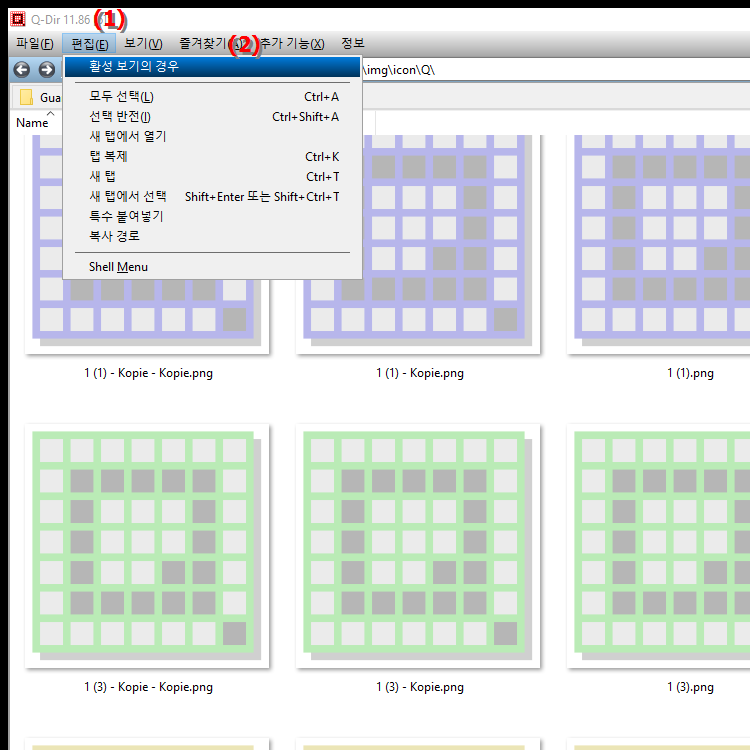This screenshot has width=750, height=750.
Task: Click file name label 1 (1).png
Action: point(690,373)
